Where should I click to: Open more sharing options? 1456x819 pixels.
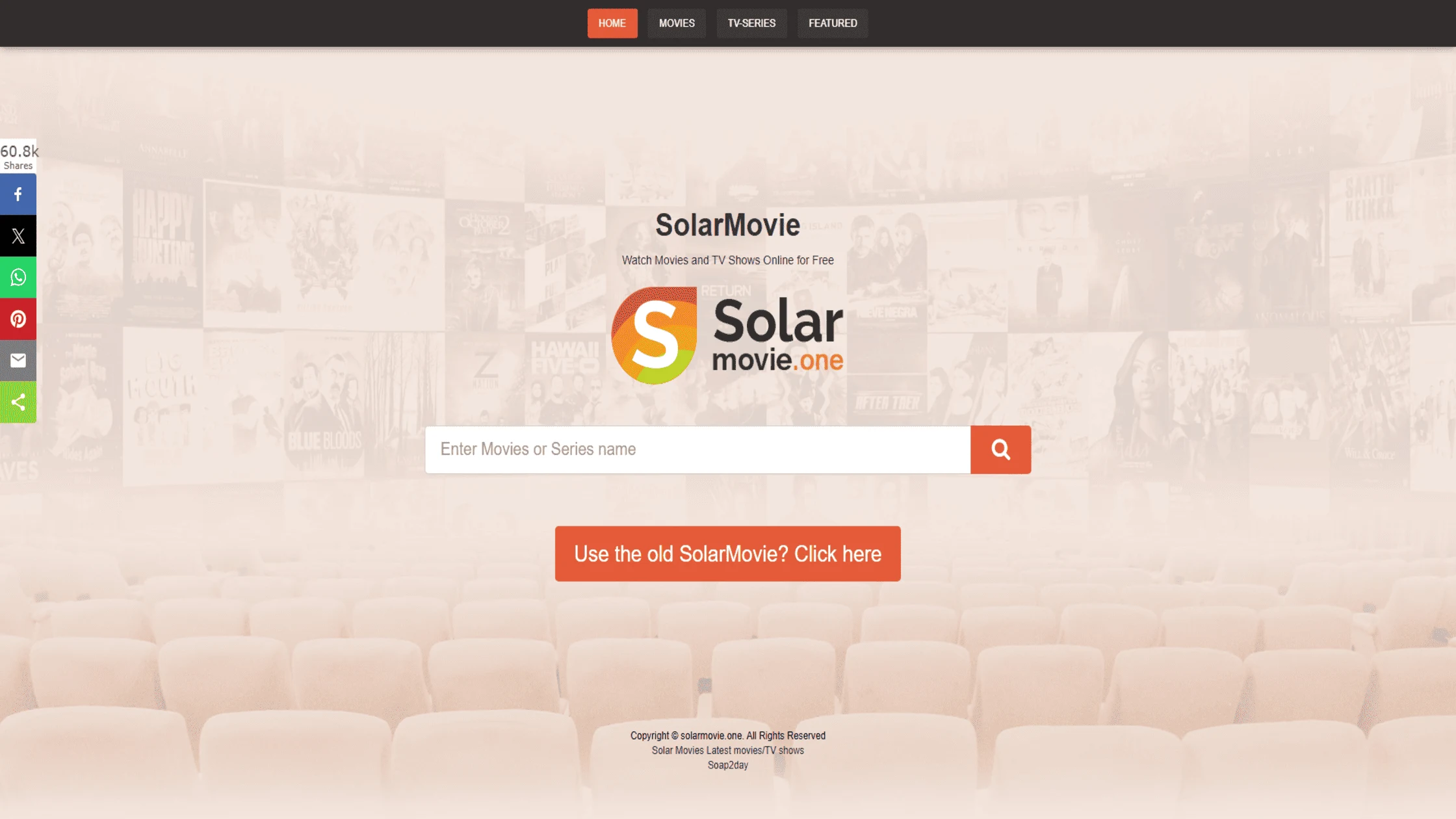point(18,402)
